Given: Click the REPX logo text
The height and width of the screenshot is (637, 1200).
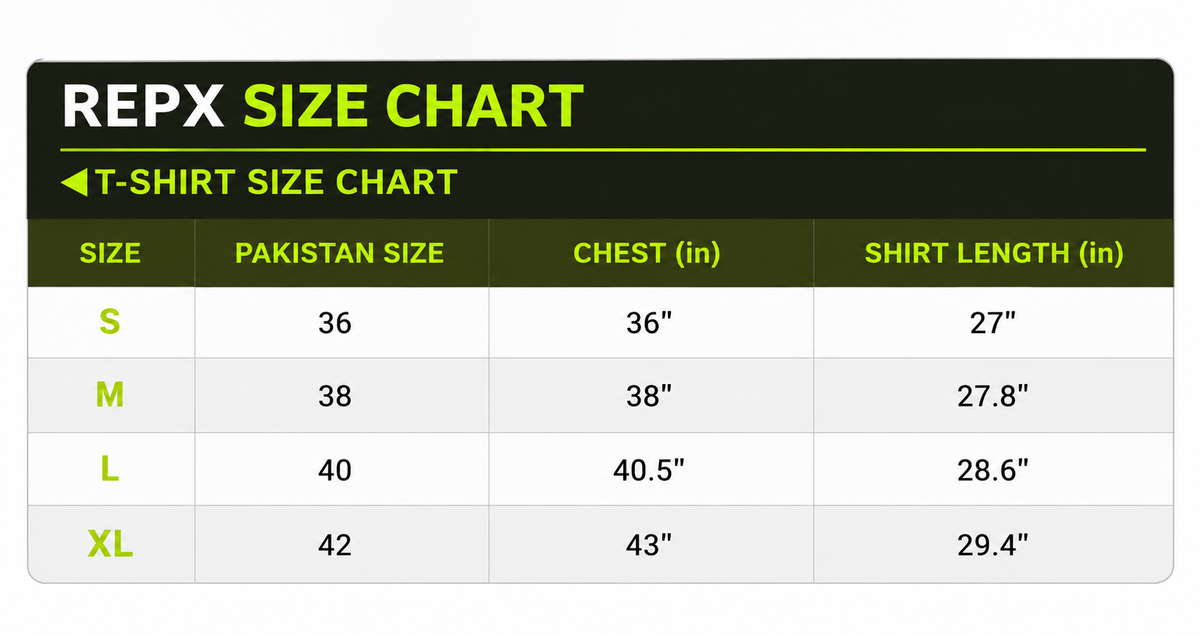Looking at the screenshot, I should (143, 106).
